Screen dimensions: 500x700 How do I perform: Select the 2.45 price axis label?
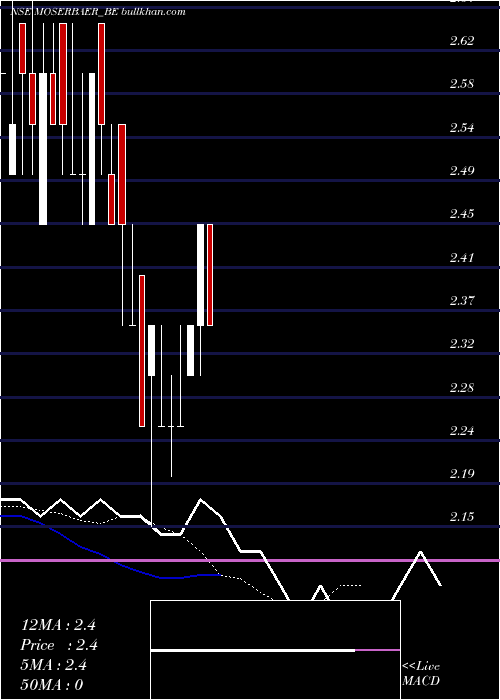pos(462,213)
